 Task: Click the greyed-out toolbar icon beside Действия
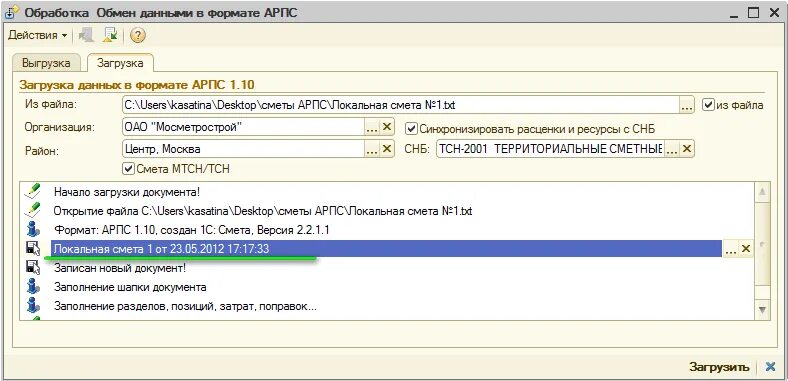(x=87, y=35)
